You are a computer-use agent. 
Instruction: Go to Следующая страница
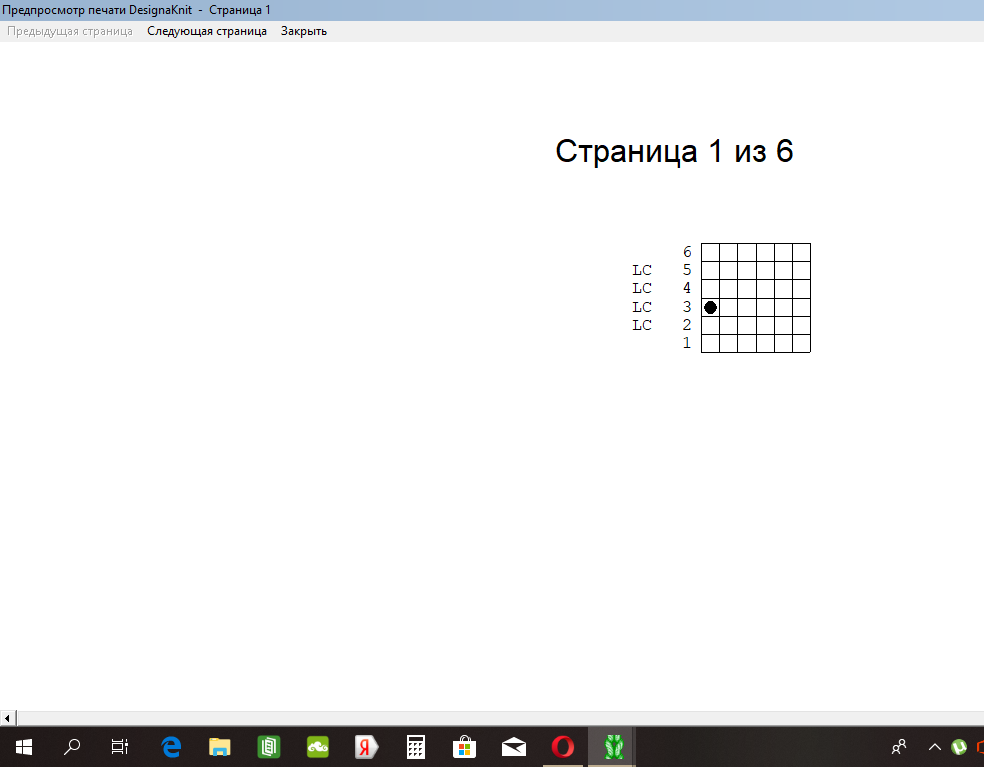coord(206,31)
